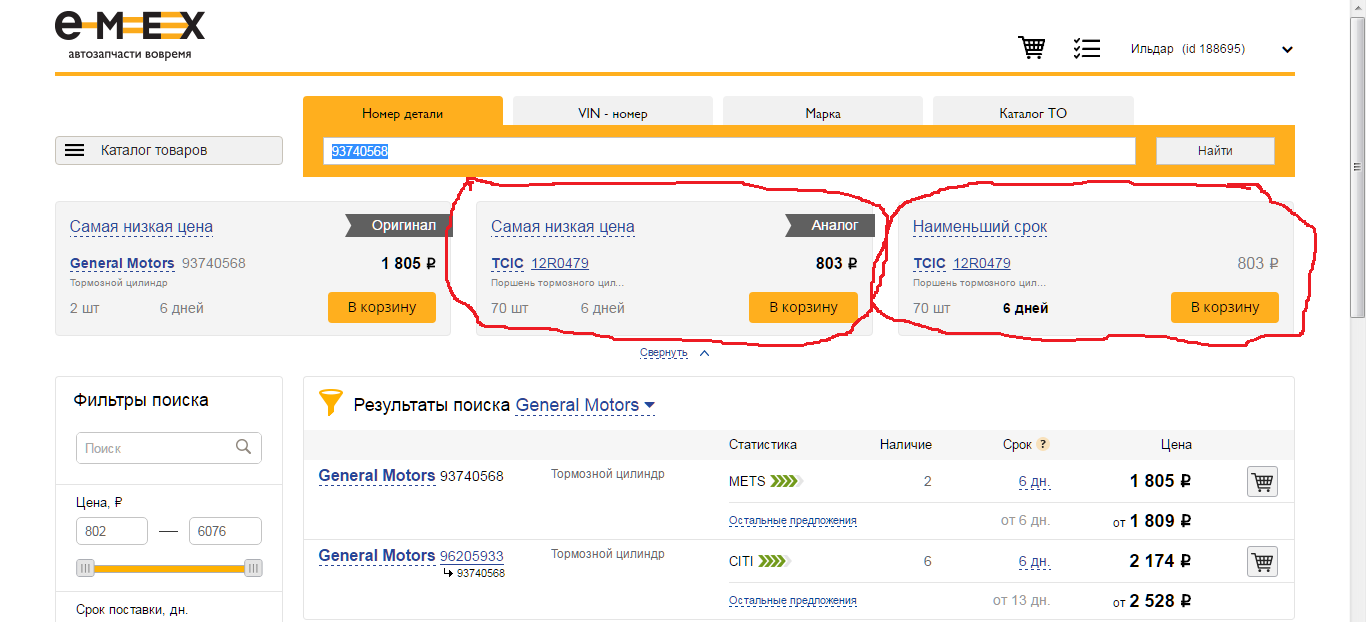Switch to the Каталог ТО tab
This screenshot has height=622, width=1366.
coord(1033,113)
